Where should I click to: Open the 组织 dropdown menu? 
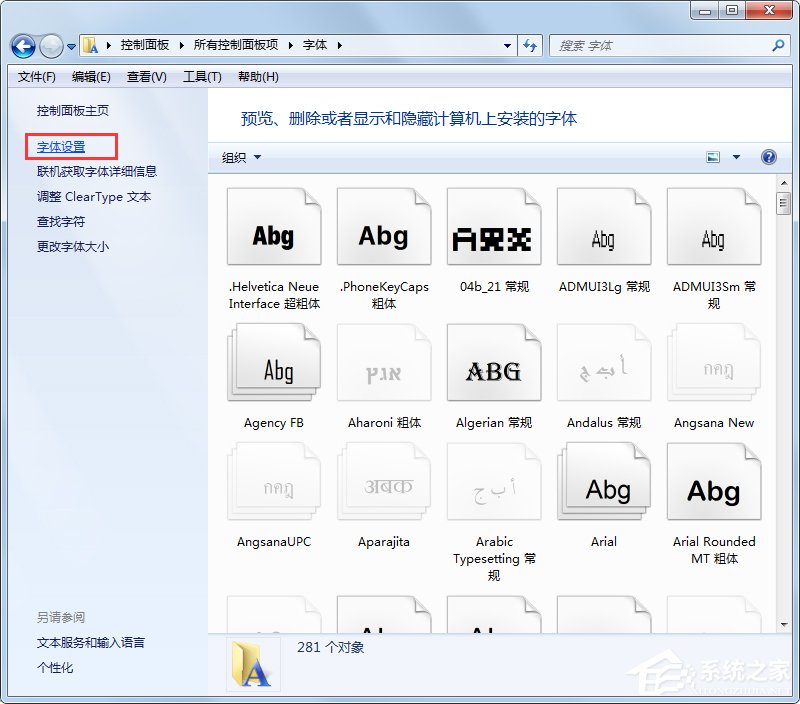tap(237, 157)
